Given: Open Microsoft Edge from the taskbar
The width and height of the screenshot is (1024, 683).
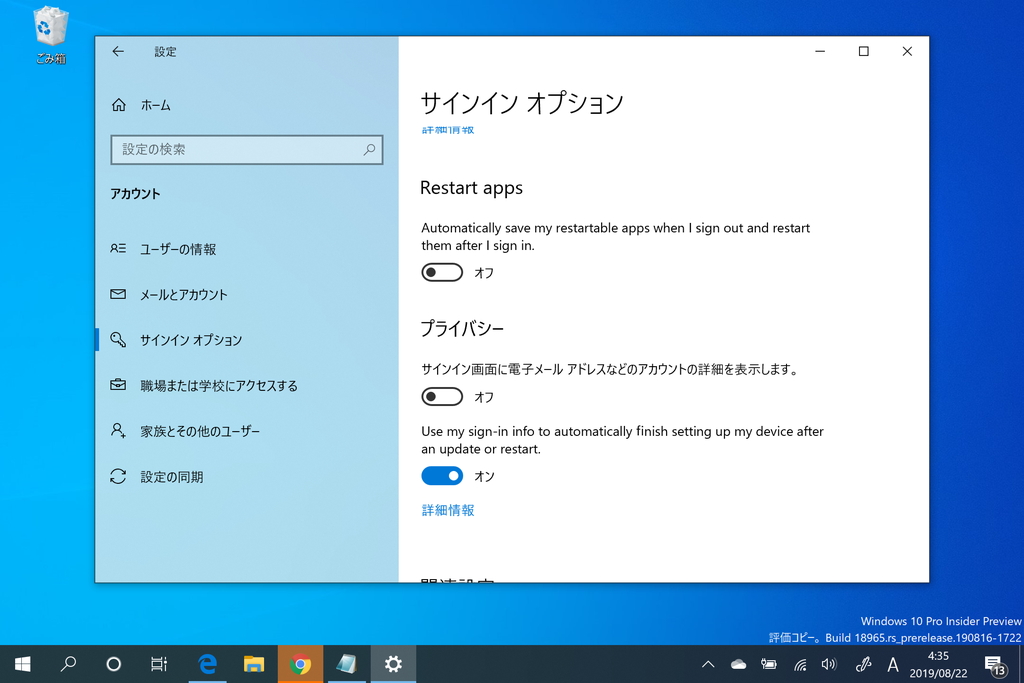Looking at the screenshot, I should click(x=207, y=663).
